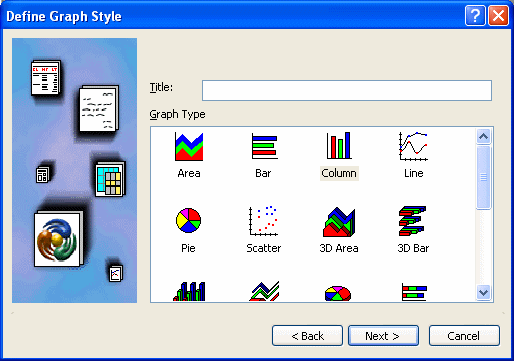Choose the Pie graph type icon

[188, 220]
